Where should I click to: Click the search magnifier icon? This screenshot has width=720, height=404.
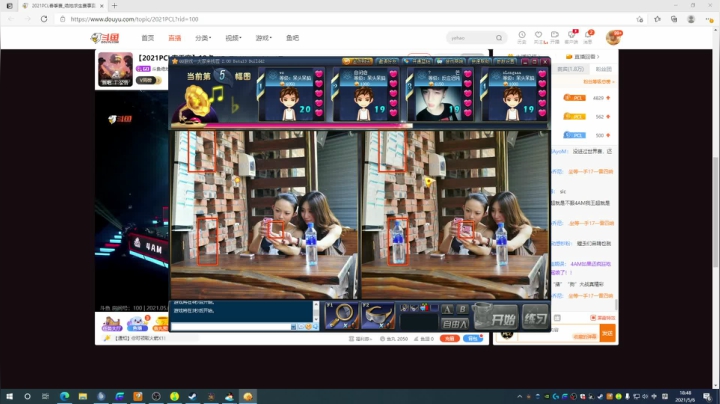click(x=499, y=38)
